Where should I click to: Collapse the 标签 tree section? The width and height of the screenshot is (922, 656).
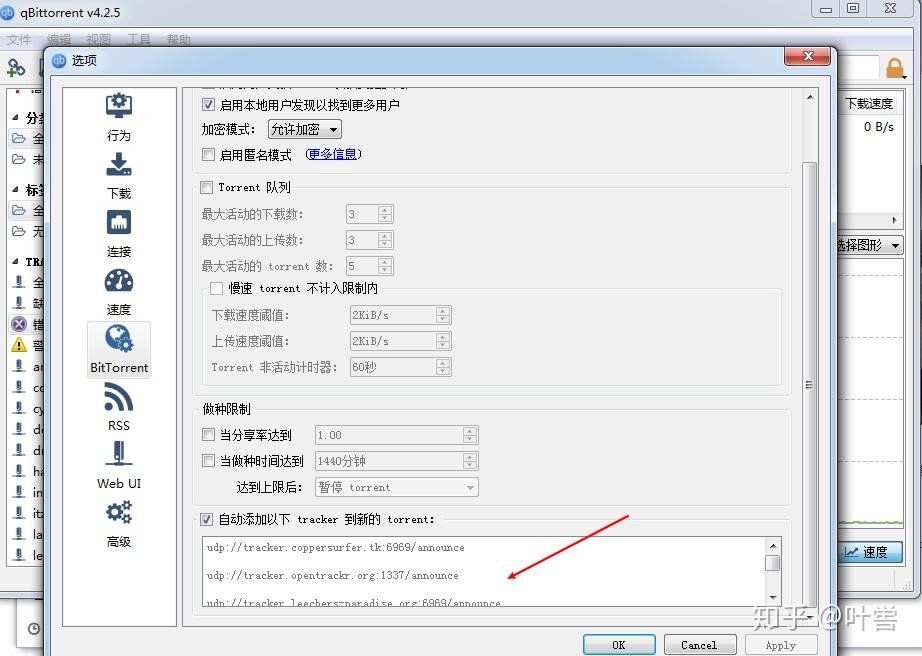tap(15, 189)
